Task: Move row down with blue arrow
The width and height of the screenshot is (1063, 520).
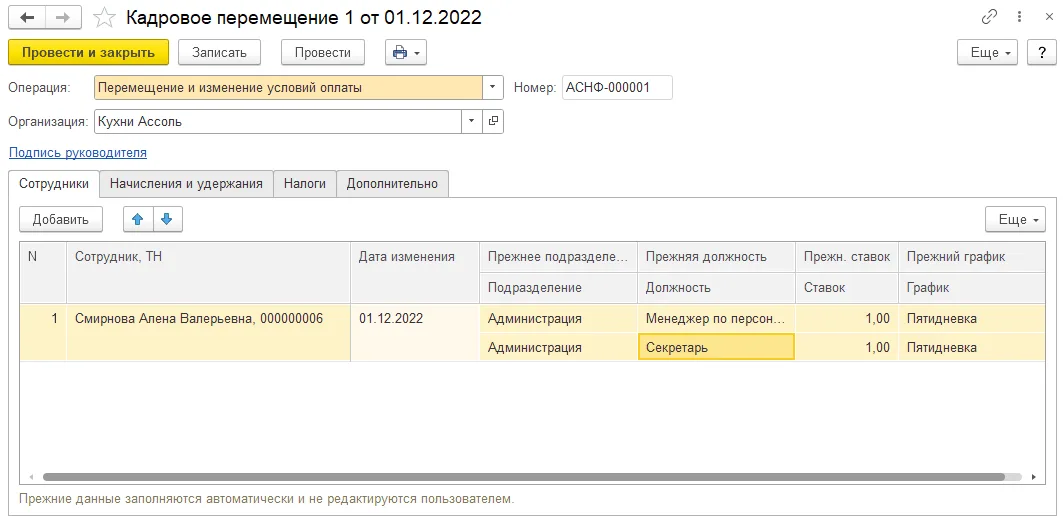Action: [167, 219]
